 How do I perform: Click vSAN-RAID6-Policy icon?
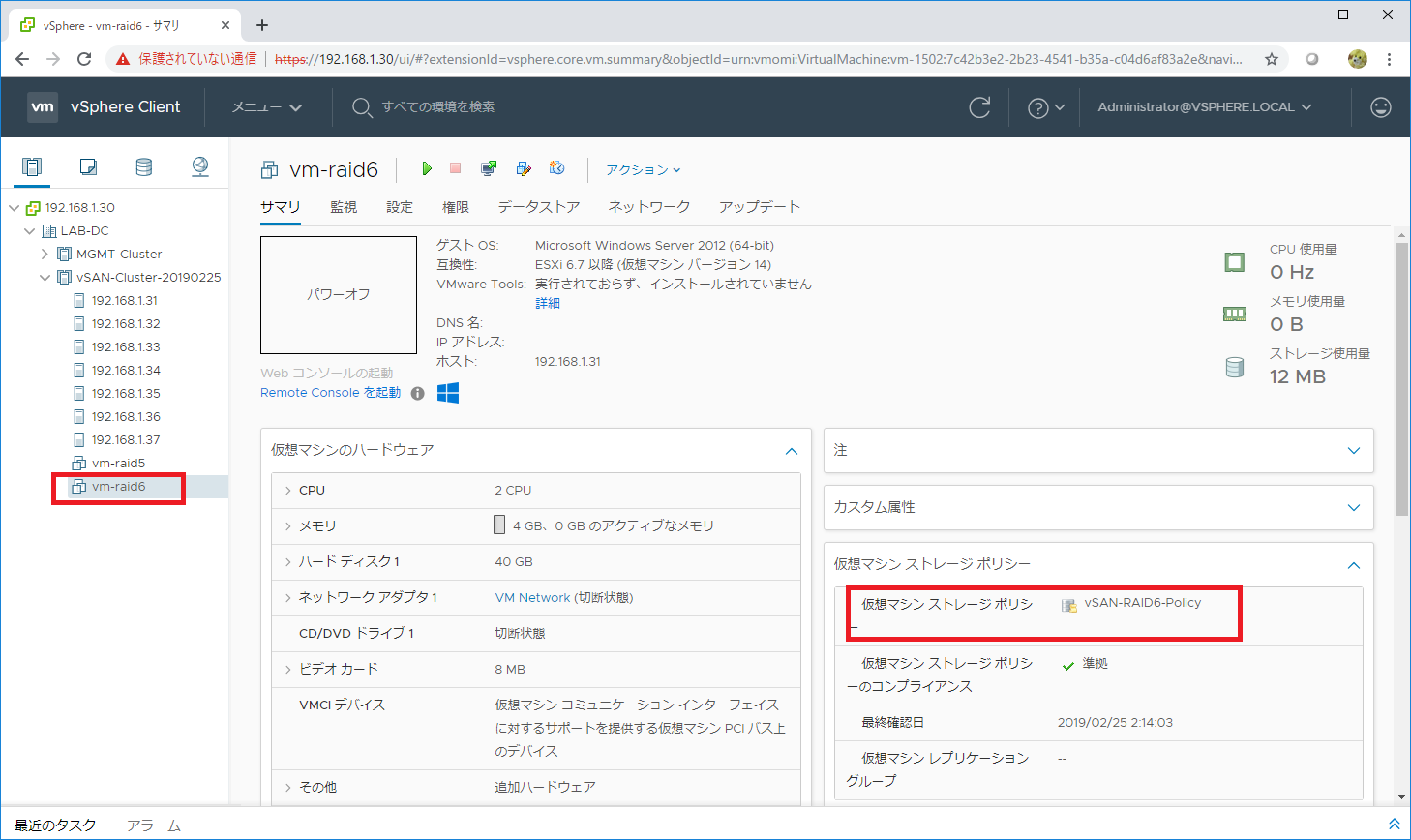click(1069, 605)
